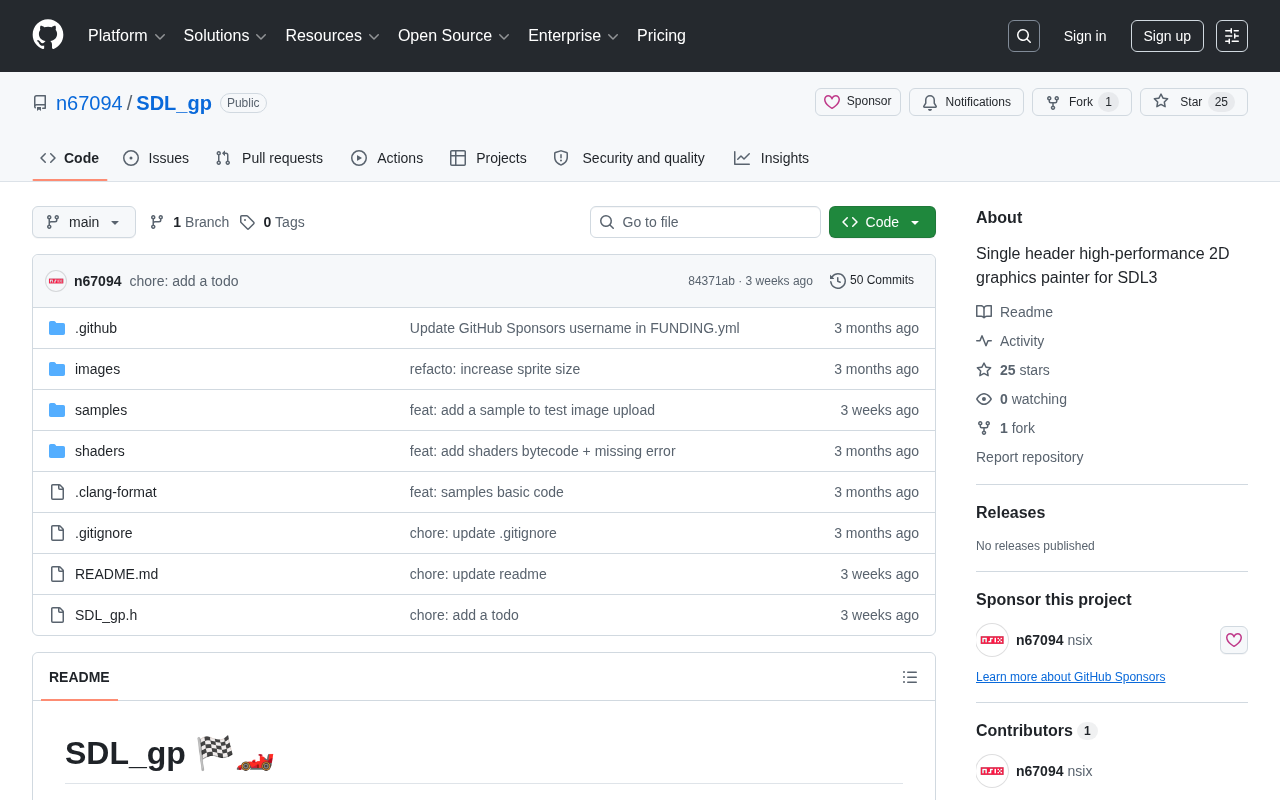Click the search magnifier icon in header
The image size is (1280, 800).
[x=1024, y=36]
